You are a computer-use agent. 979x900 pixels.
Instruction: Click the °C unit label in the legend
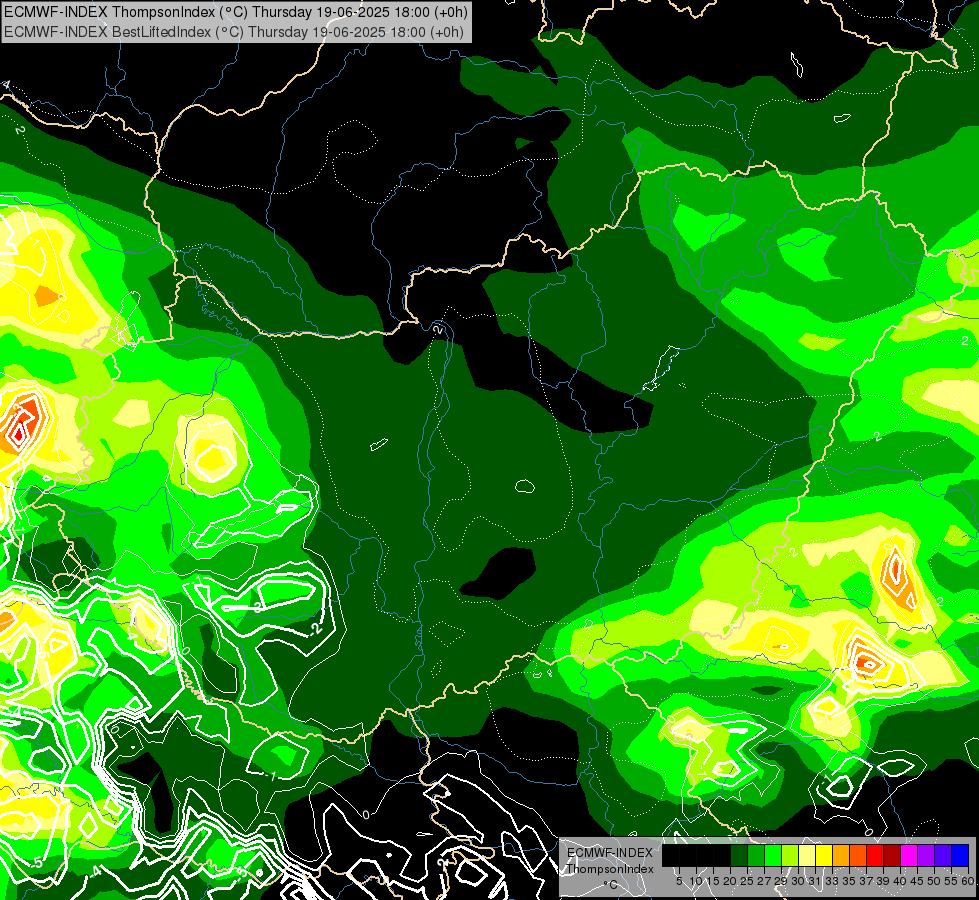[610, 885]
